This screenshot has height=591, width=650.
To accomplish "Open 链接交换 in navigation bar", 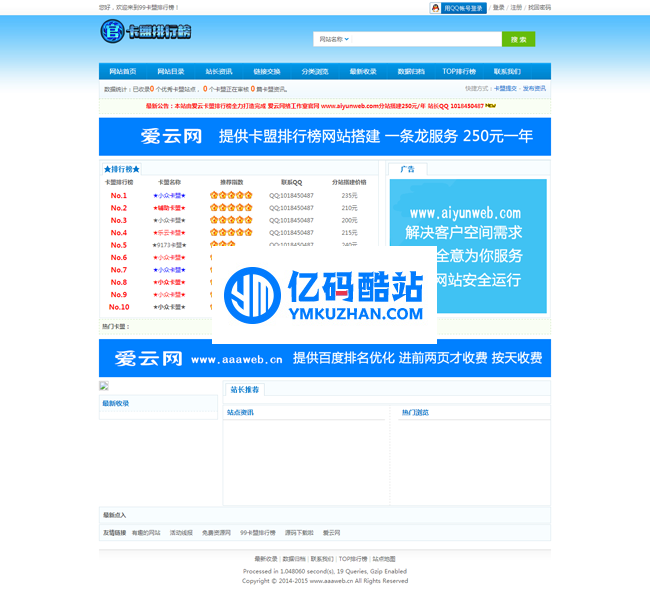I will [267, 71].
